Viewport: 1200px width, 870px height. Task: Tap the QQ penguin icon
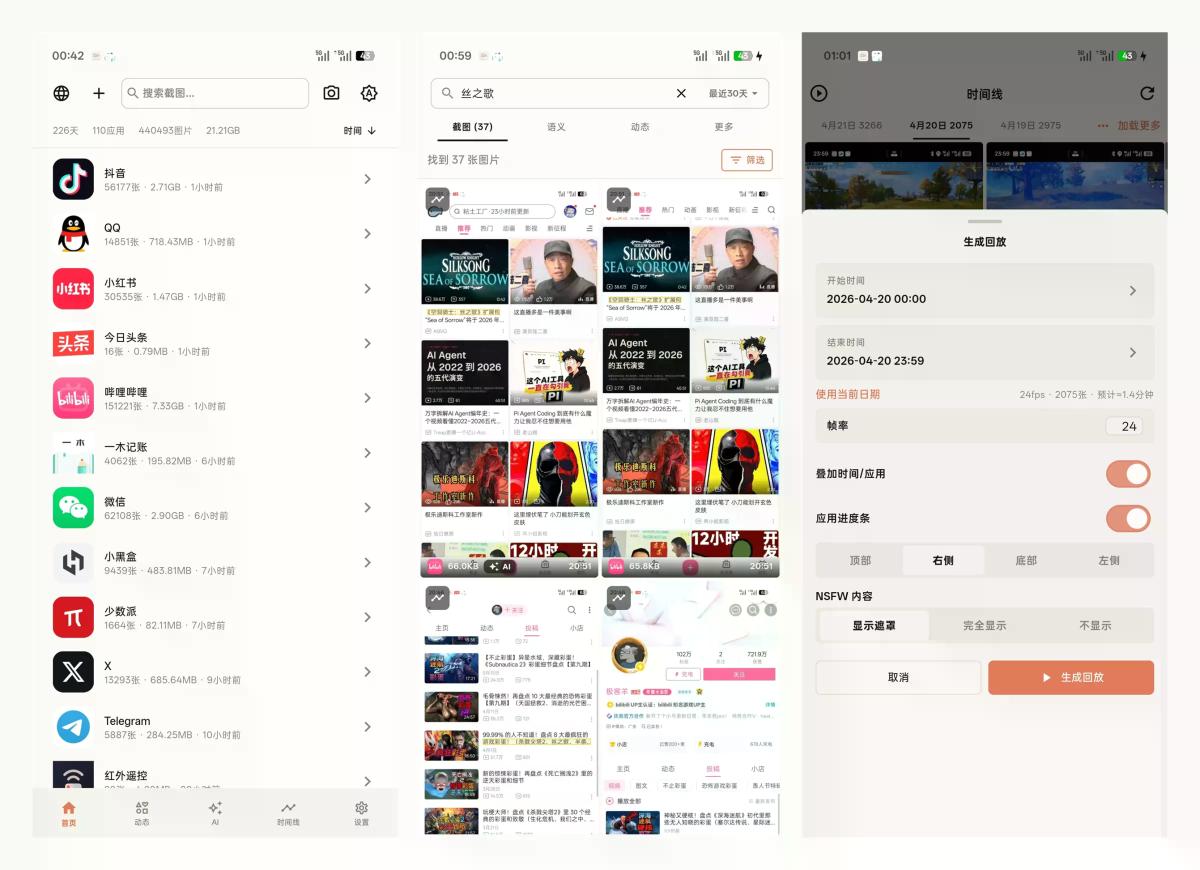(73, 234)
